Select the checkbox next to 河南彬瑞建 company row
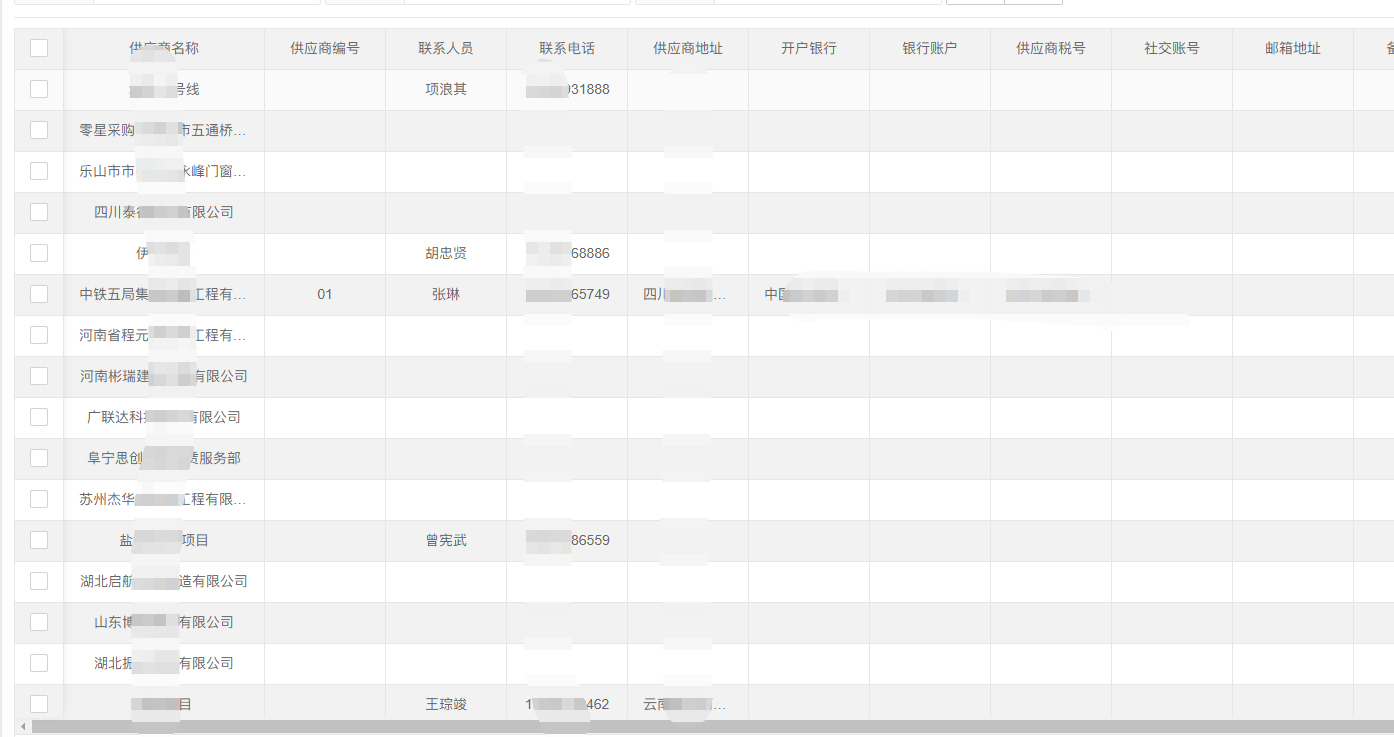1394x737 pixels. click(x=38, y=376)
